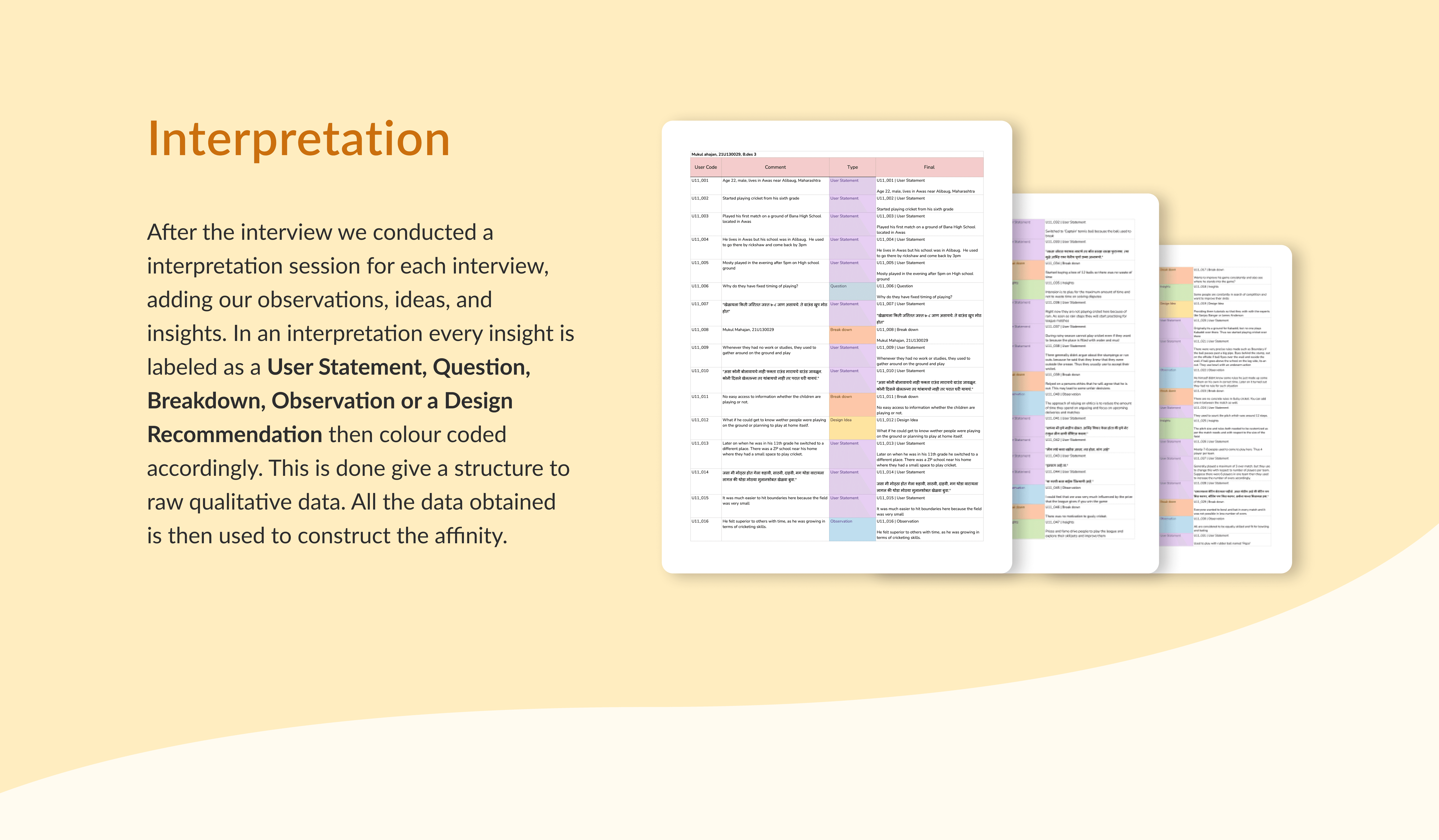Click the Final column header
Viewport: 1439px width, 840px height.
[929, 167]
